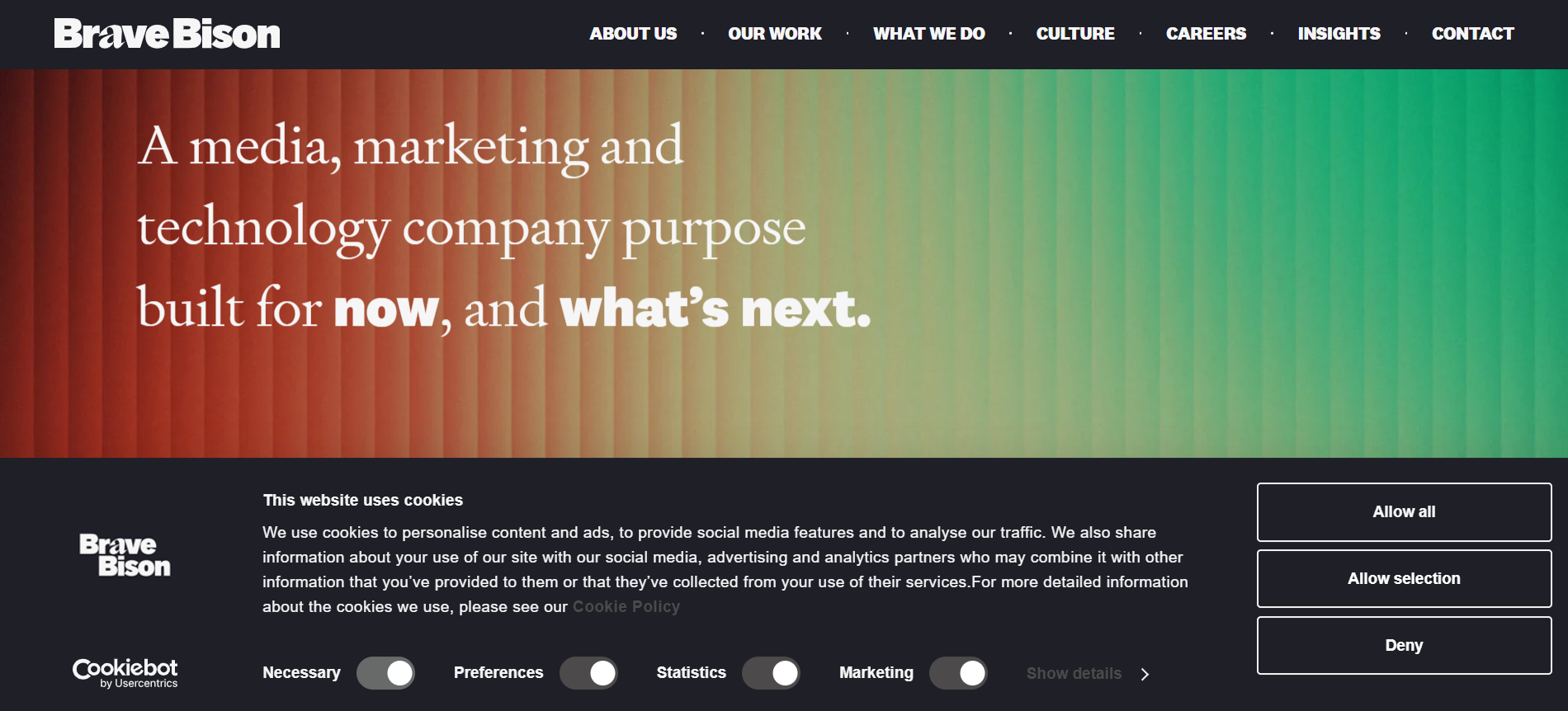Image resolution: width=1568 pixels, height=711 pixels.
Task: Go to the Contact page
Action: coord(1472,34)
